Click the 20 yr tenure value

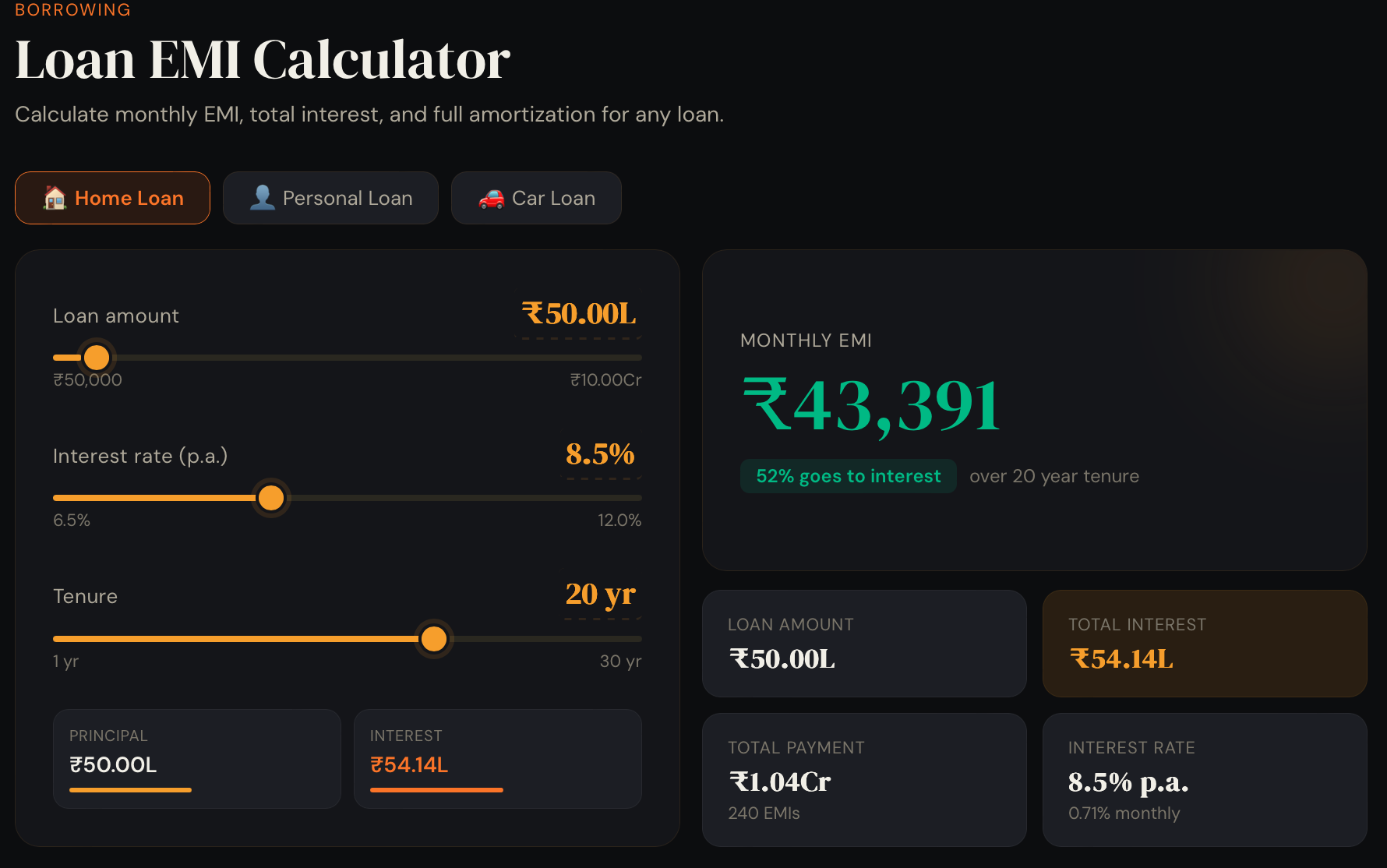601,595
